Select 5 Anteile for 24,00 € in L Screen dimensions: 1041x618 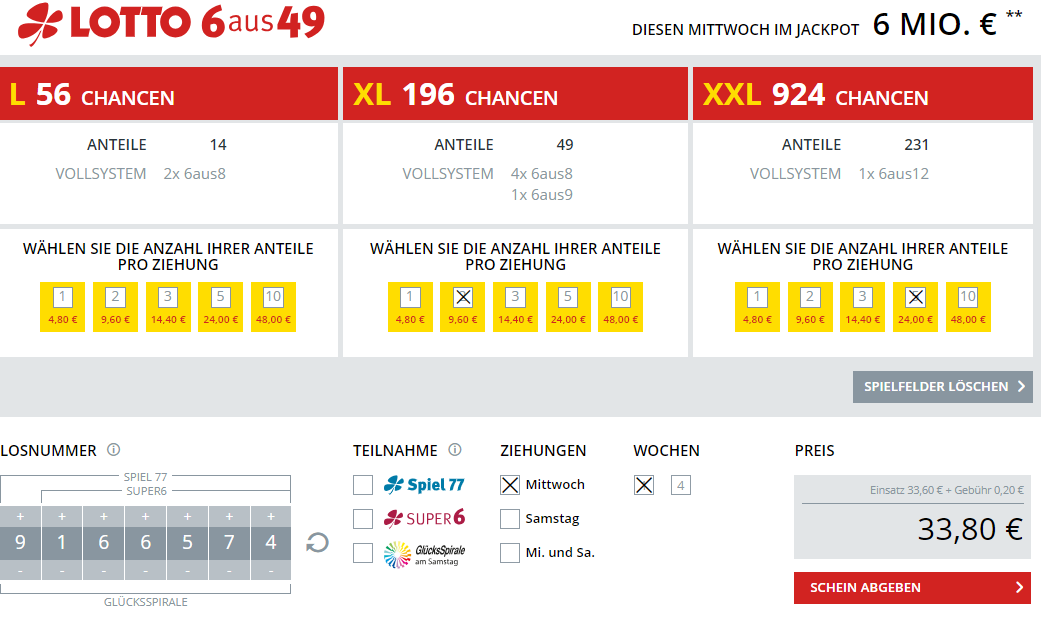click(220, 307)
